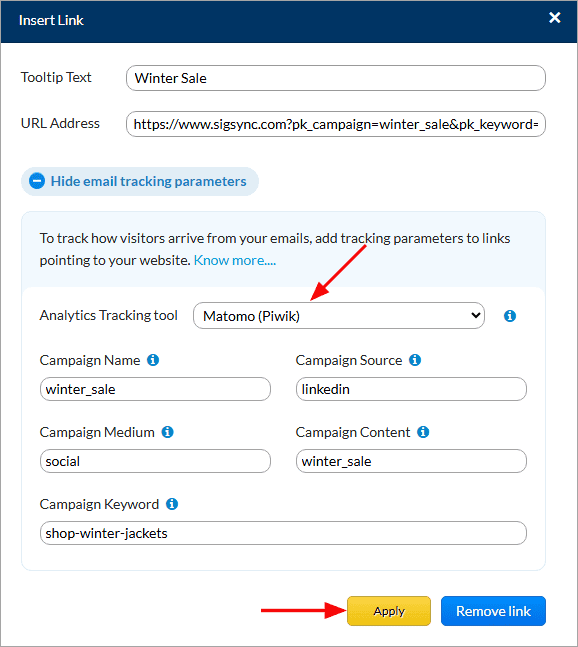Image resolution: width=578 pixels, height=647 pixels.
Task: Click the Campaign Source info icon
Action: tap(415, 360)
